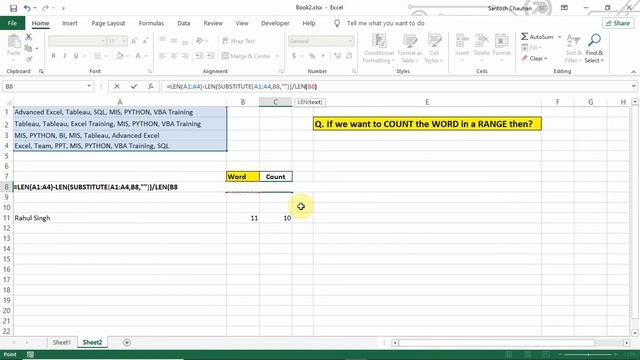Viewport: 640px width, 360px height.
Task: Click the Share button
Action: (x=618, y=23)
